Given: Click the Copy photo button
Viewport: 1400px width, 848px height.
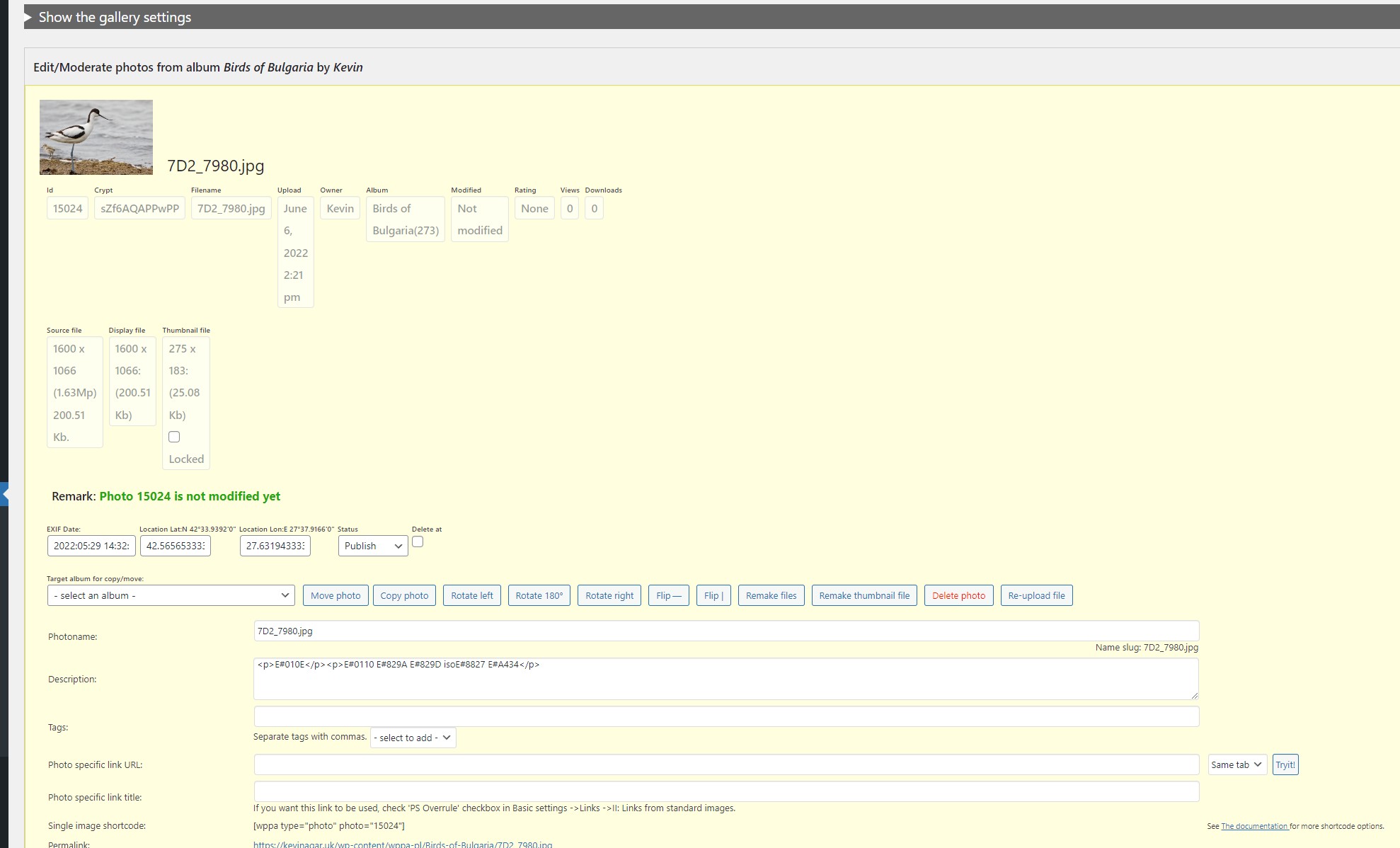Looking at the screenshot, I should (x=404, y=595).
